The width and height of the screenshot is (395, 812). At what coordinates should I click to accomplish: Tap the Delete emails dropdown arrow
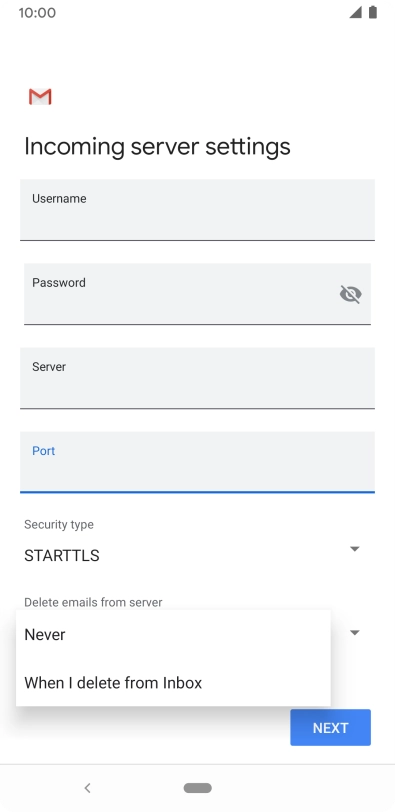(355, 633)
